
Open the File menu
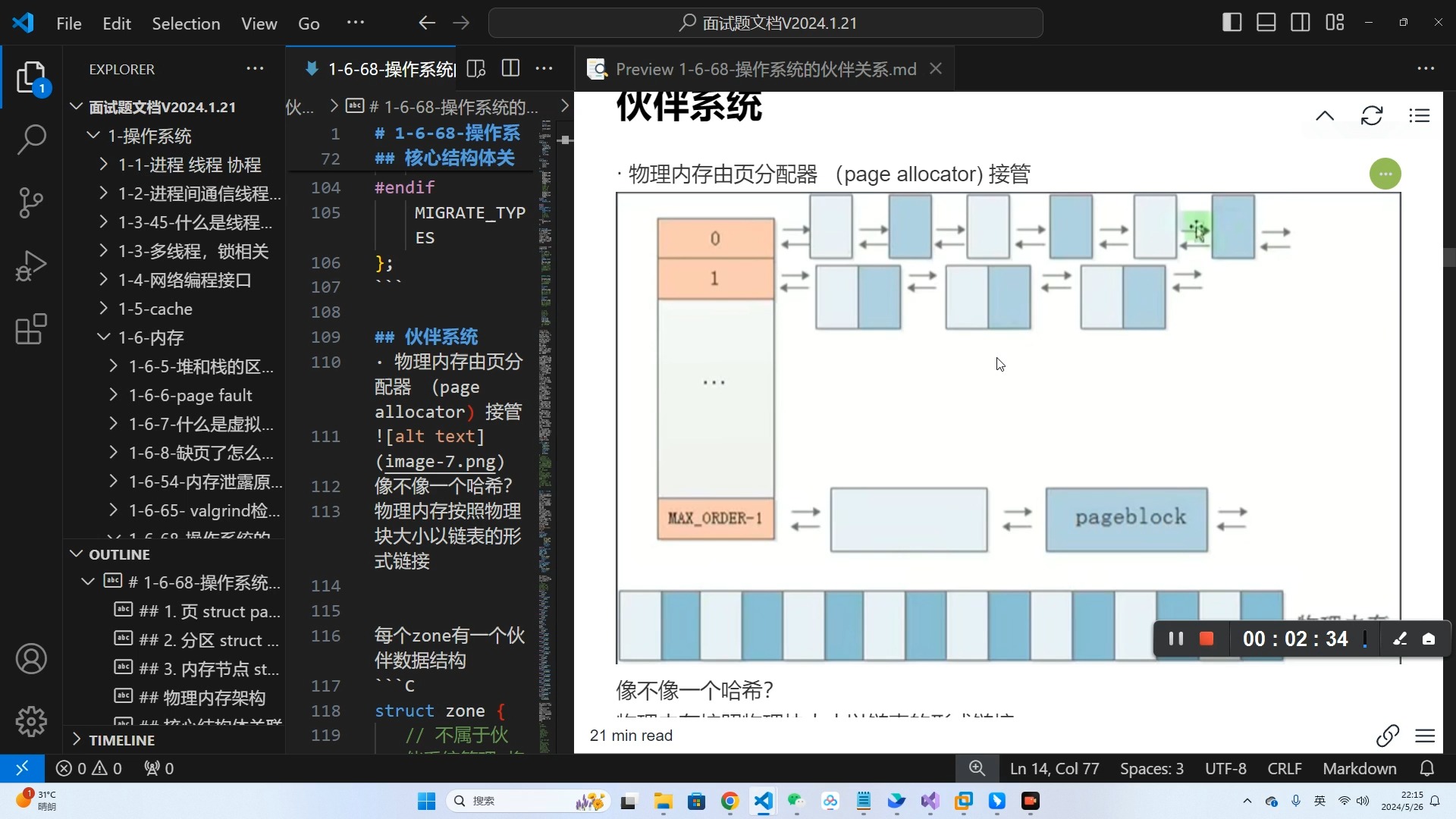(x=69, y=24)
